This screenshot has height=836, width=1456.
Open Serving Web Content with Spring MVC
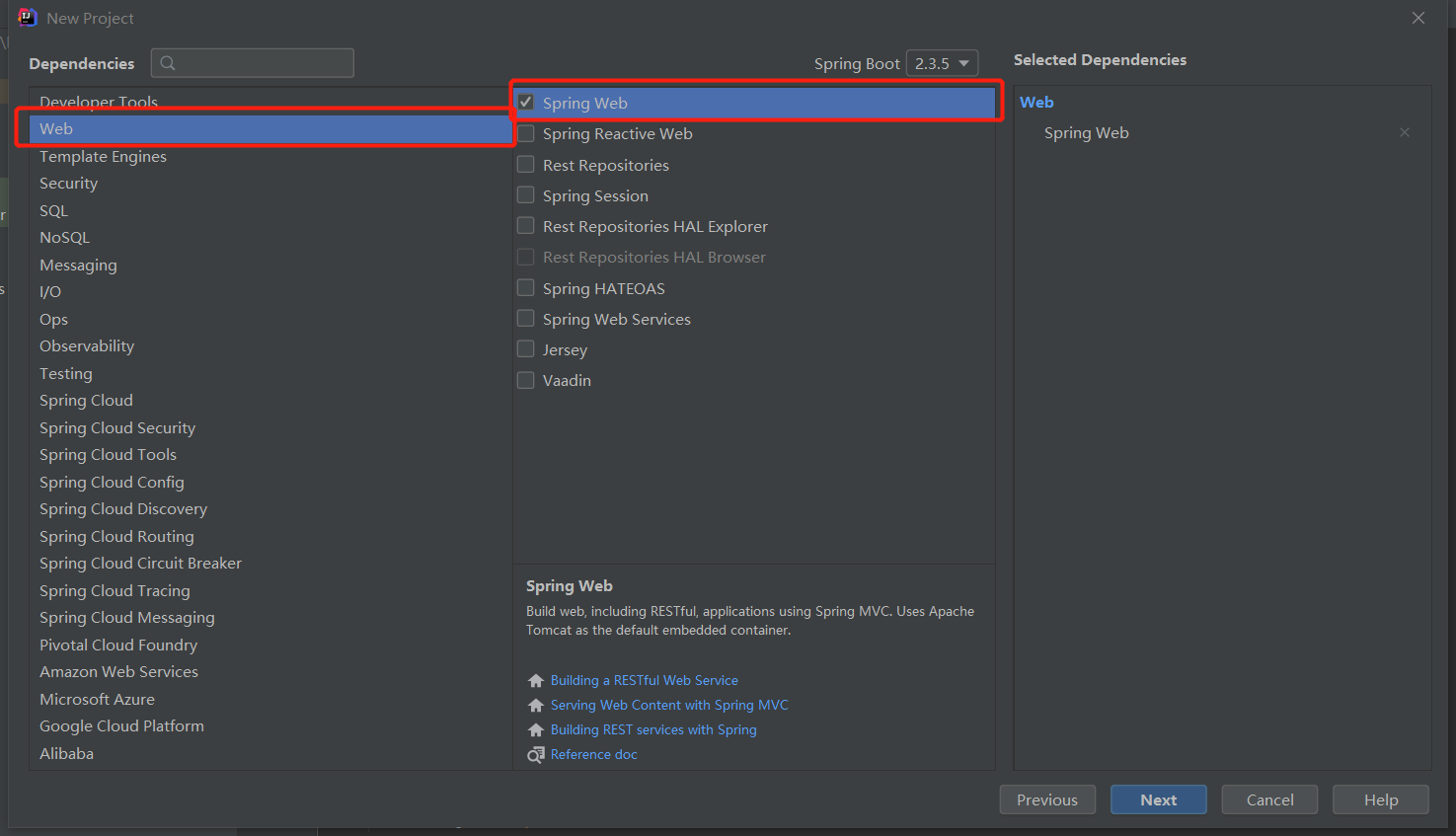tap(669, 705)
